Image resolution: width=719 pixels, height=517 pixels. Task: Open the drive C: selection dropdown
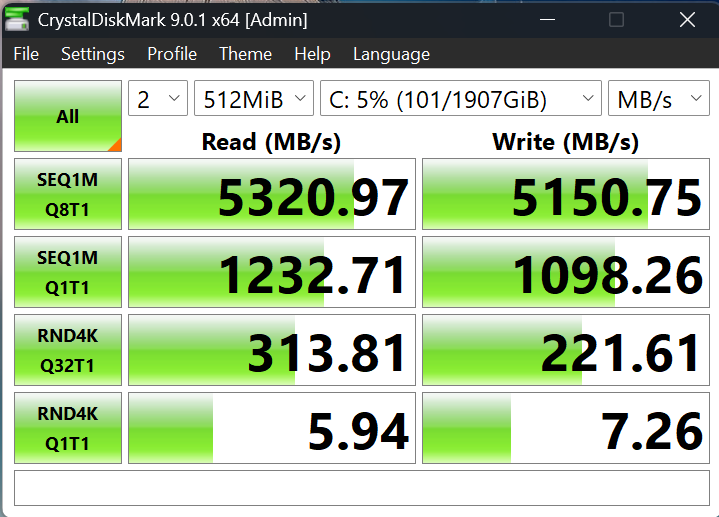click(x=460, y=98)
